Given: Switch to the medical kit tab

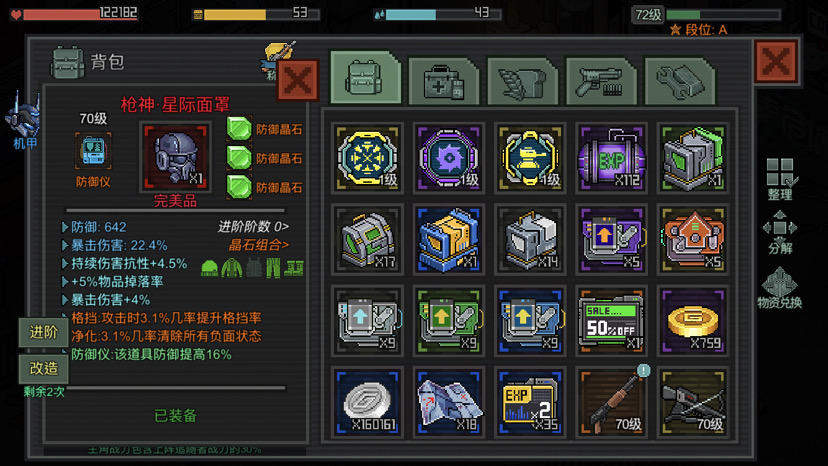Looking at the screenshot, I should (444, 81).
